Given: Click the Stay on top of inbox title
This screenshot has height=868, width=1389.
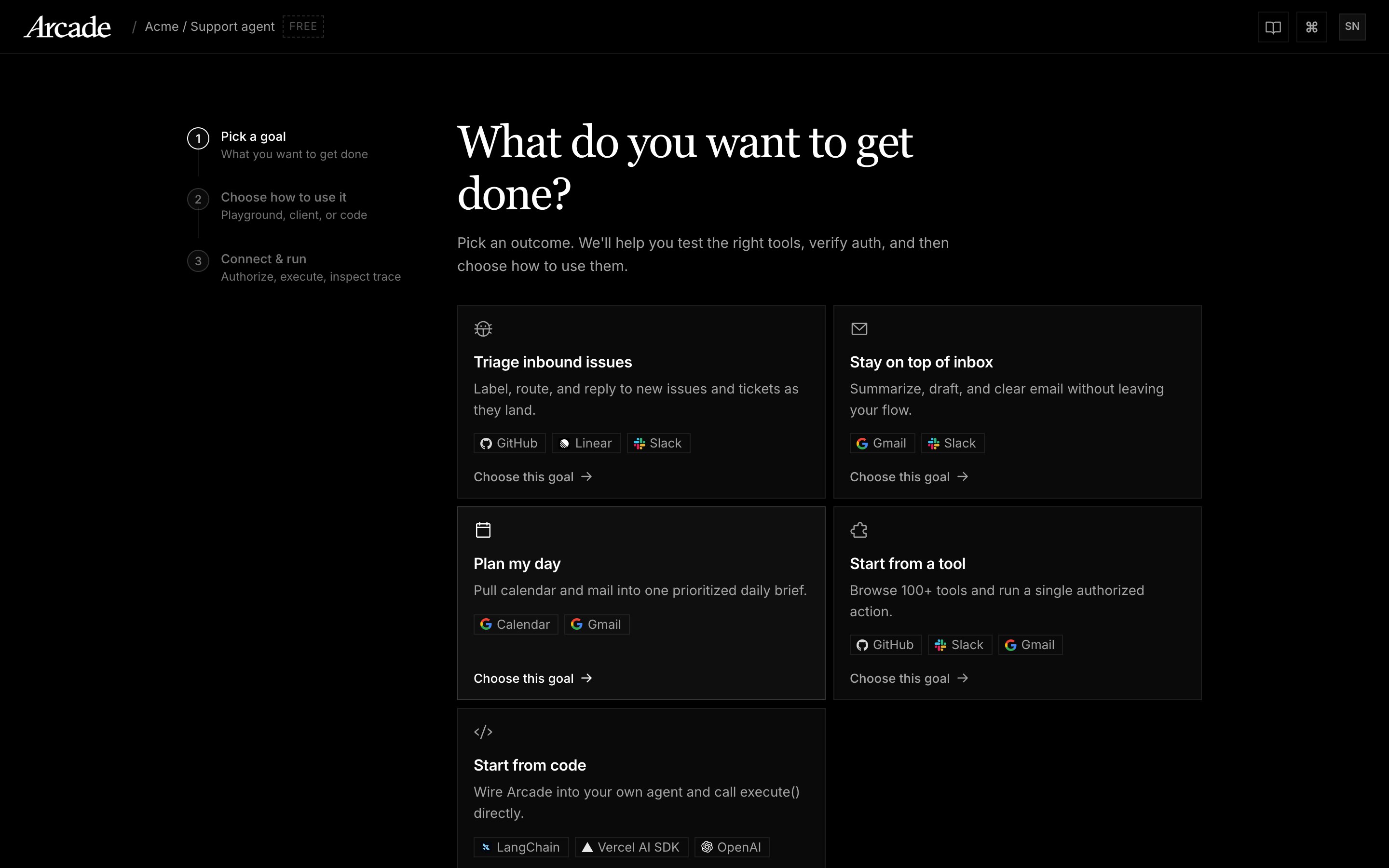Looking at the screenshot, I should pyautogui.click(x=921, y=362).
